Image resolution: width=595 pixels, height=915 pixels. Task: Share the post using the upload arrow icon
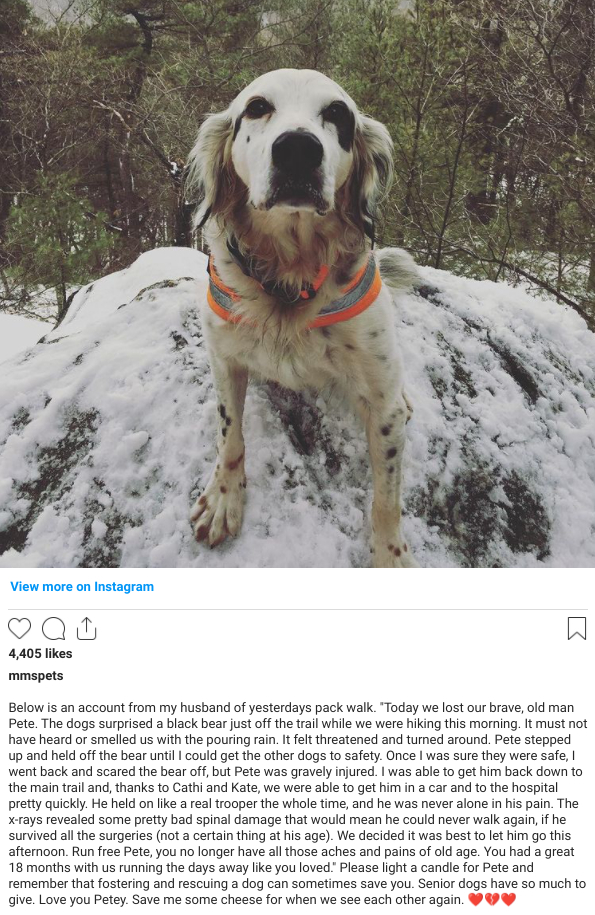86,628
